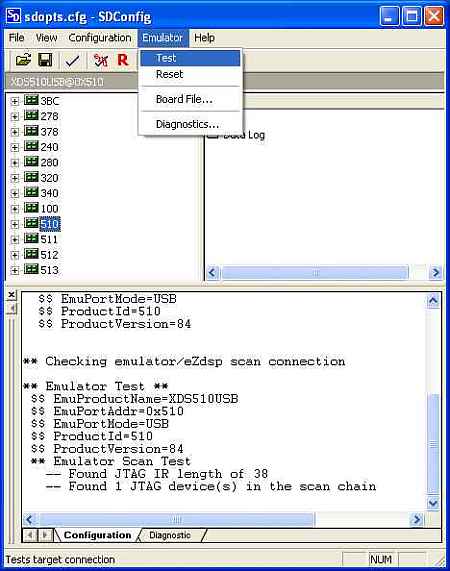
Task: Click the board icon next to 340
Action: coord(31,192)
